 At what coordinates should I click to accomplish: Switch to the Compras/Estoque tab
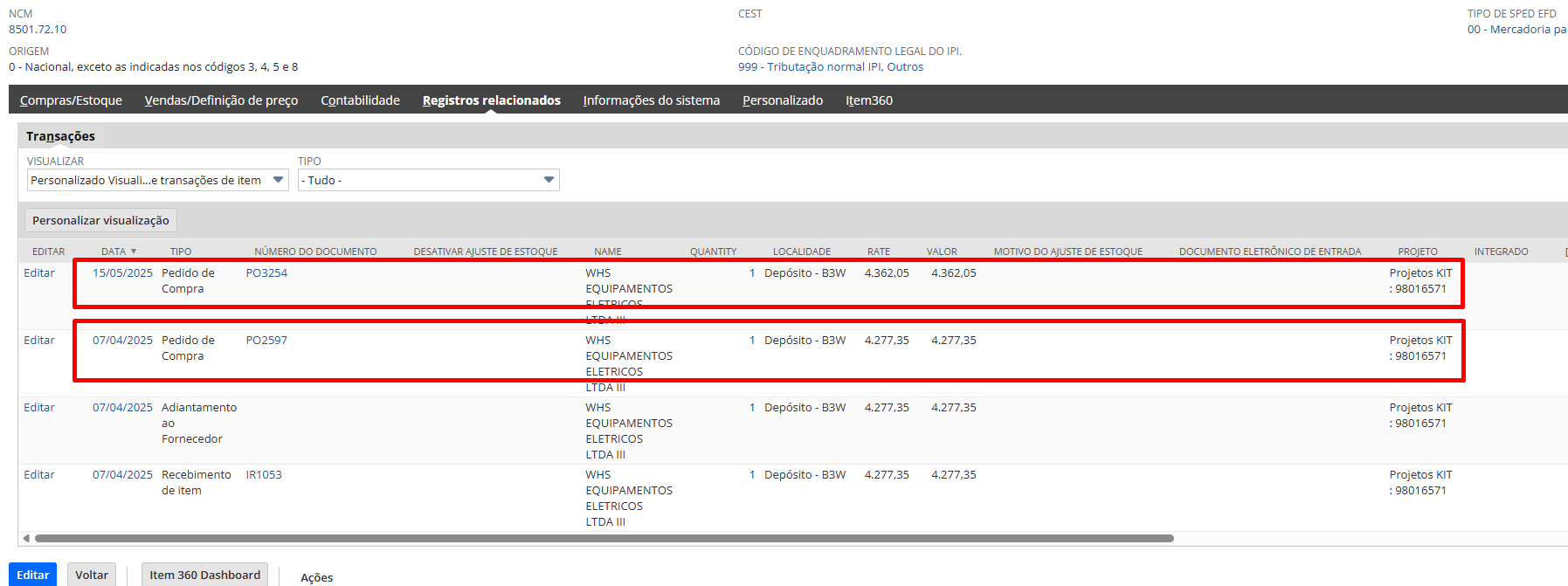click(x=71, y=100)
